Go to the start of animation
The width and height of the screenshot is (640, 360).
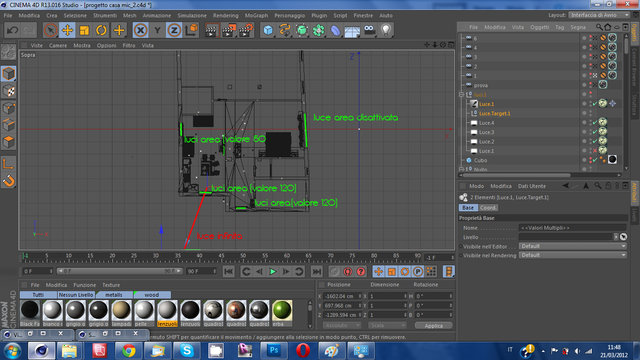coord(229,271)
